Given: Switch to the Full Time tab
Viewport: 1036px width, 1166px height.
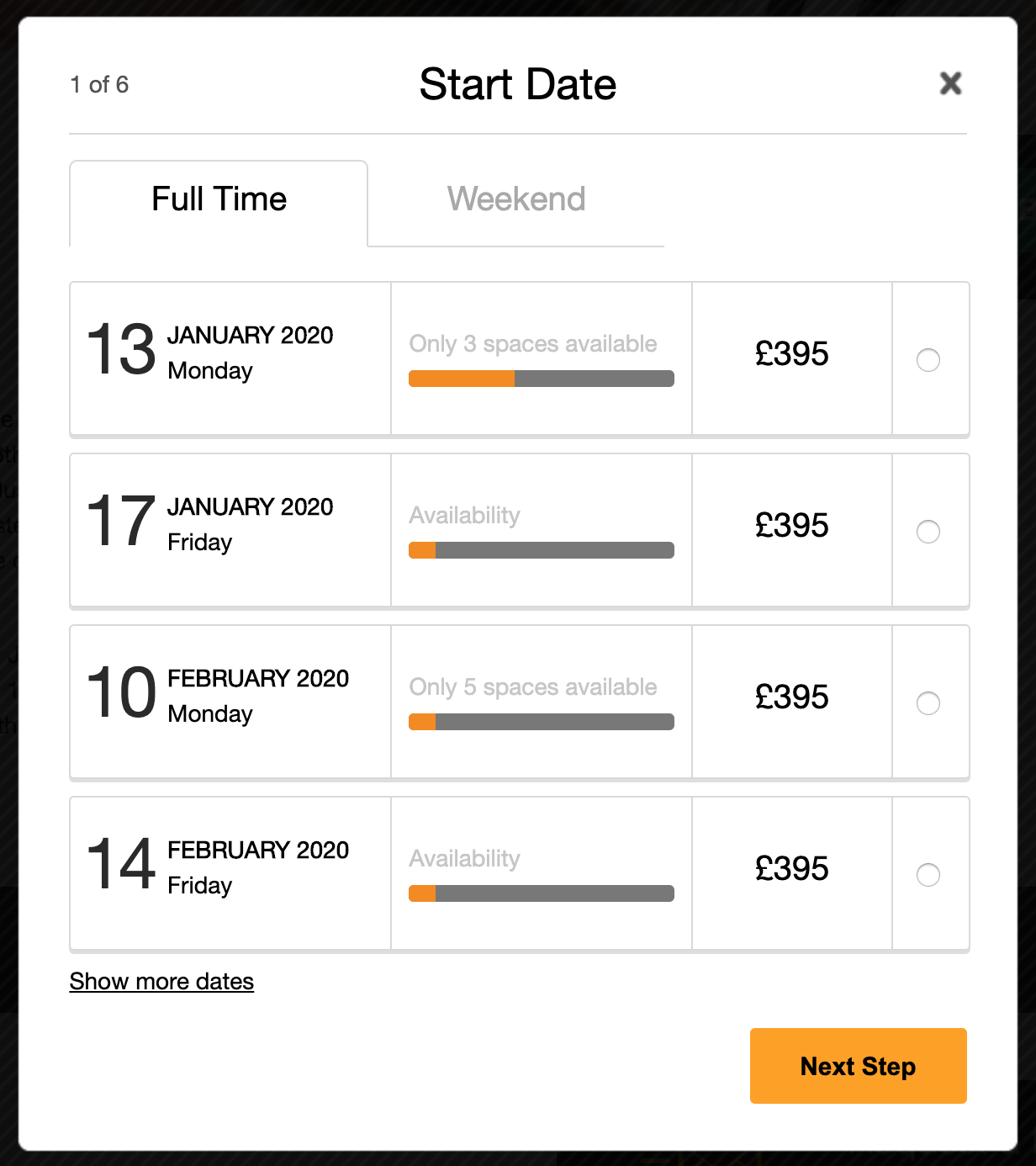Looking at the screenshot, I should (x=219, y=199).
